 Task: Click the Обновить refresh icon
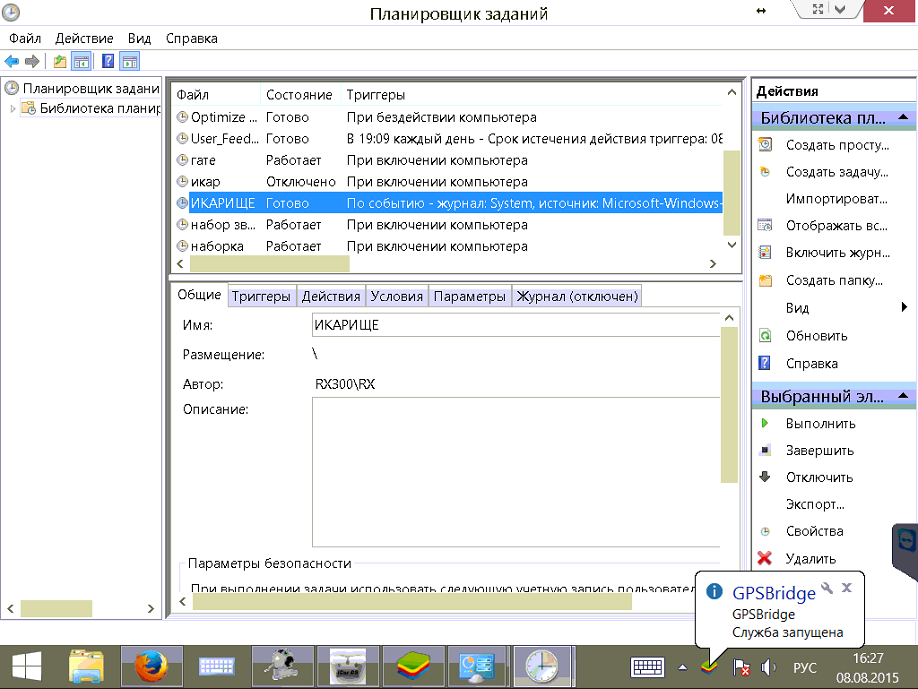pos(765,336)
